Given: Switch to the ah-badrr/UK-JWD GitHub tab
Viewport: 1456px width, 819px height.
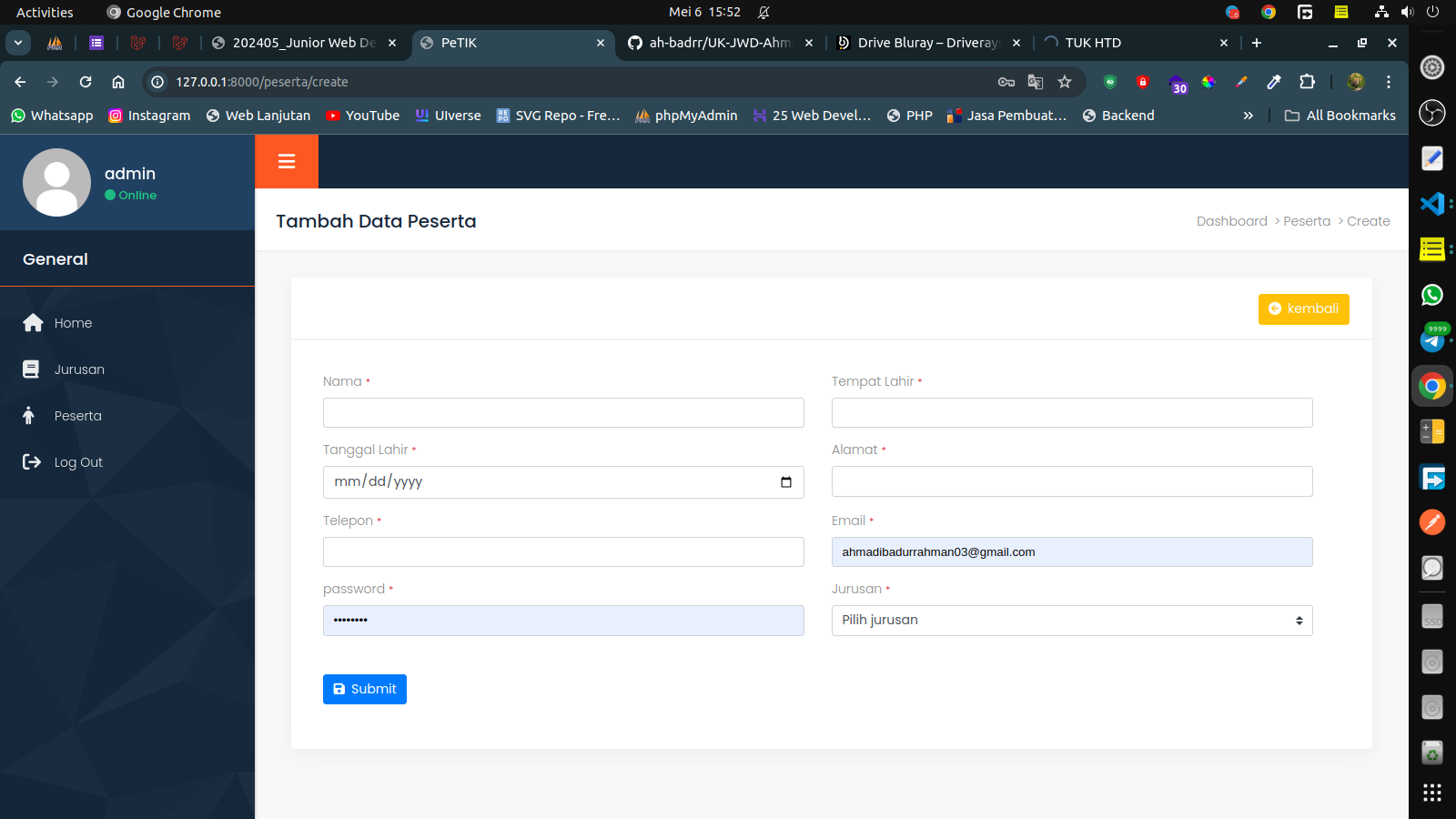Looking at the screenshot, I should click(719, 43).
